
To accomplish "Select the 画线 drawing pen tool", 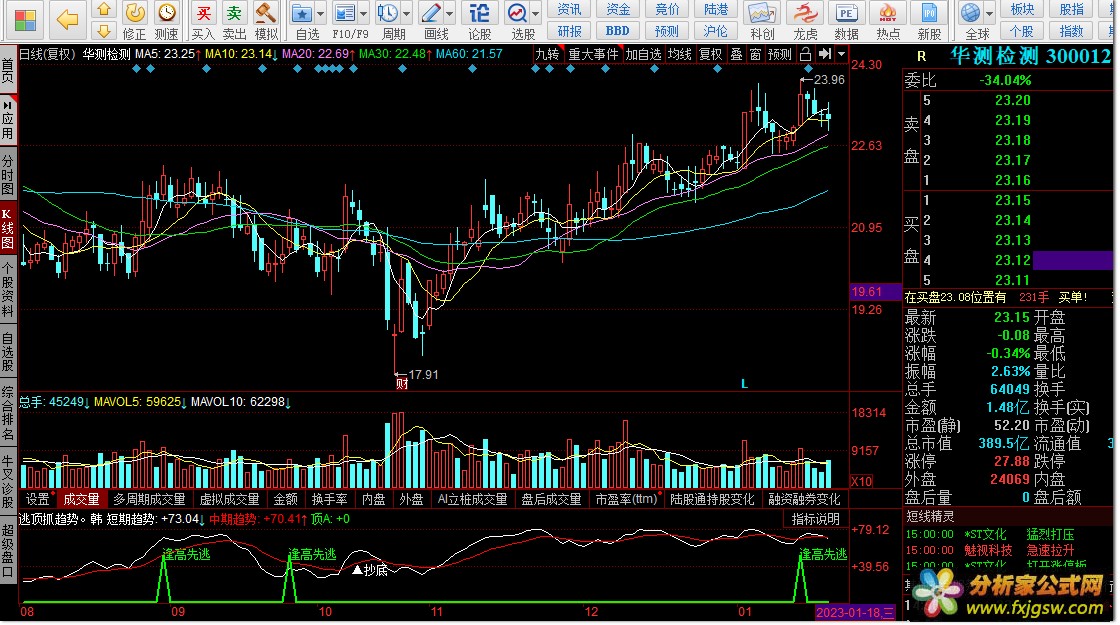I will tap(431, 13).
